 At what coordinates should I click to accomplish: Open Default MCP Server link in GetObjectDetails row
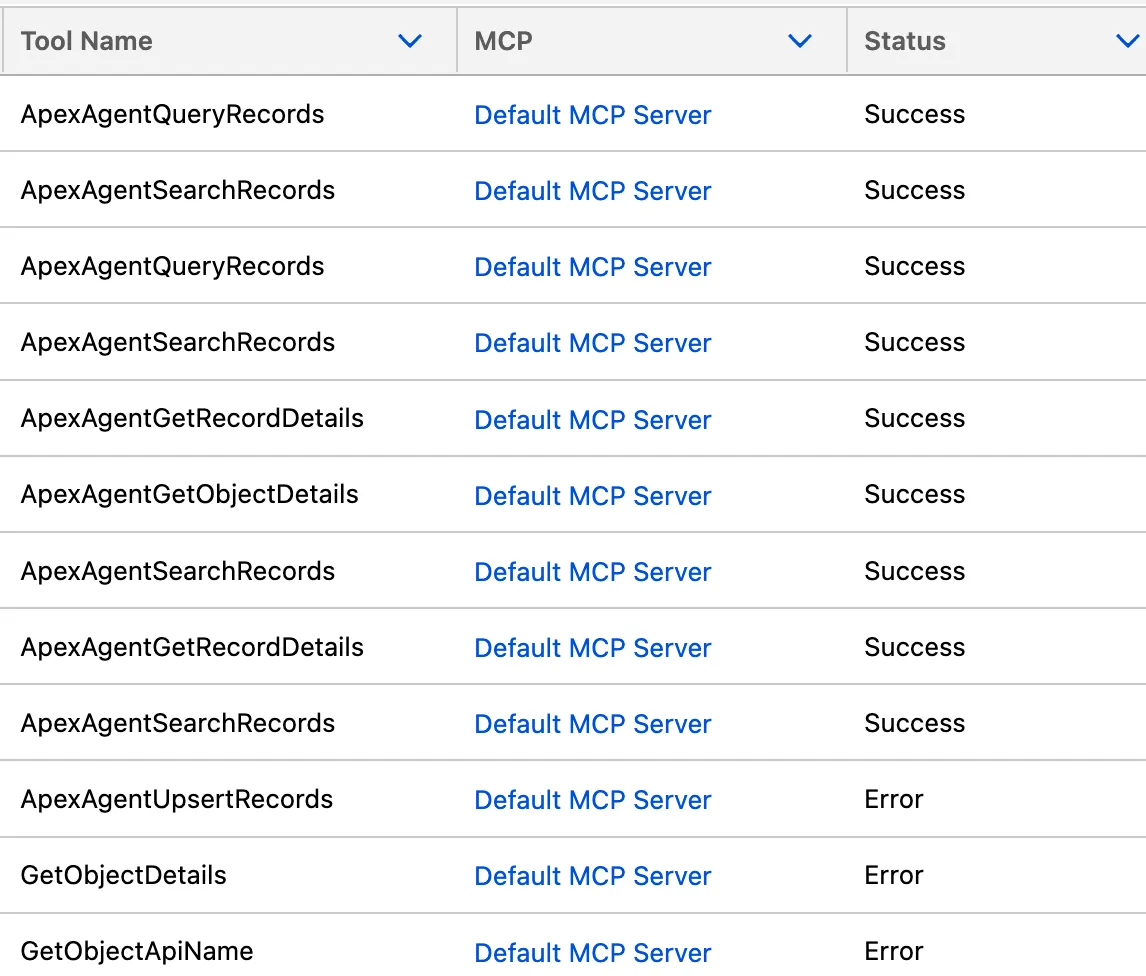[592, 876]
